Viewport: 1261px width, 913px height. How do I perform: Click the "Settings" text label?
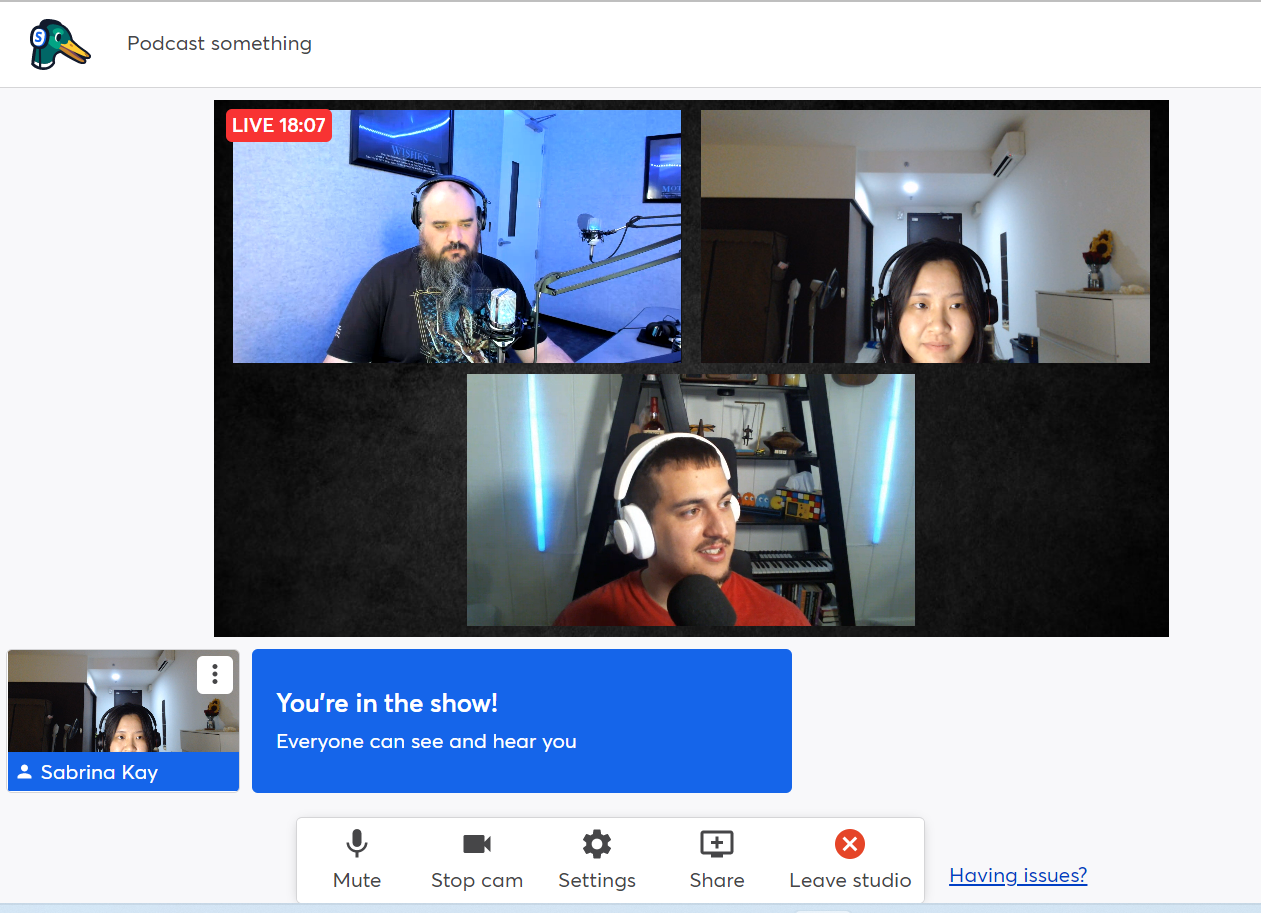click(x=597, y=881)
